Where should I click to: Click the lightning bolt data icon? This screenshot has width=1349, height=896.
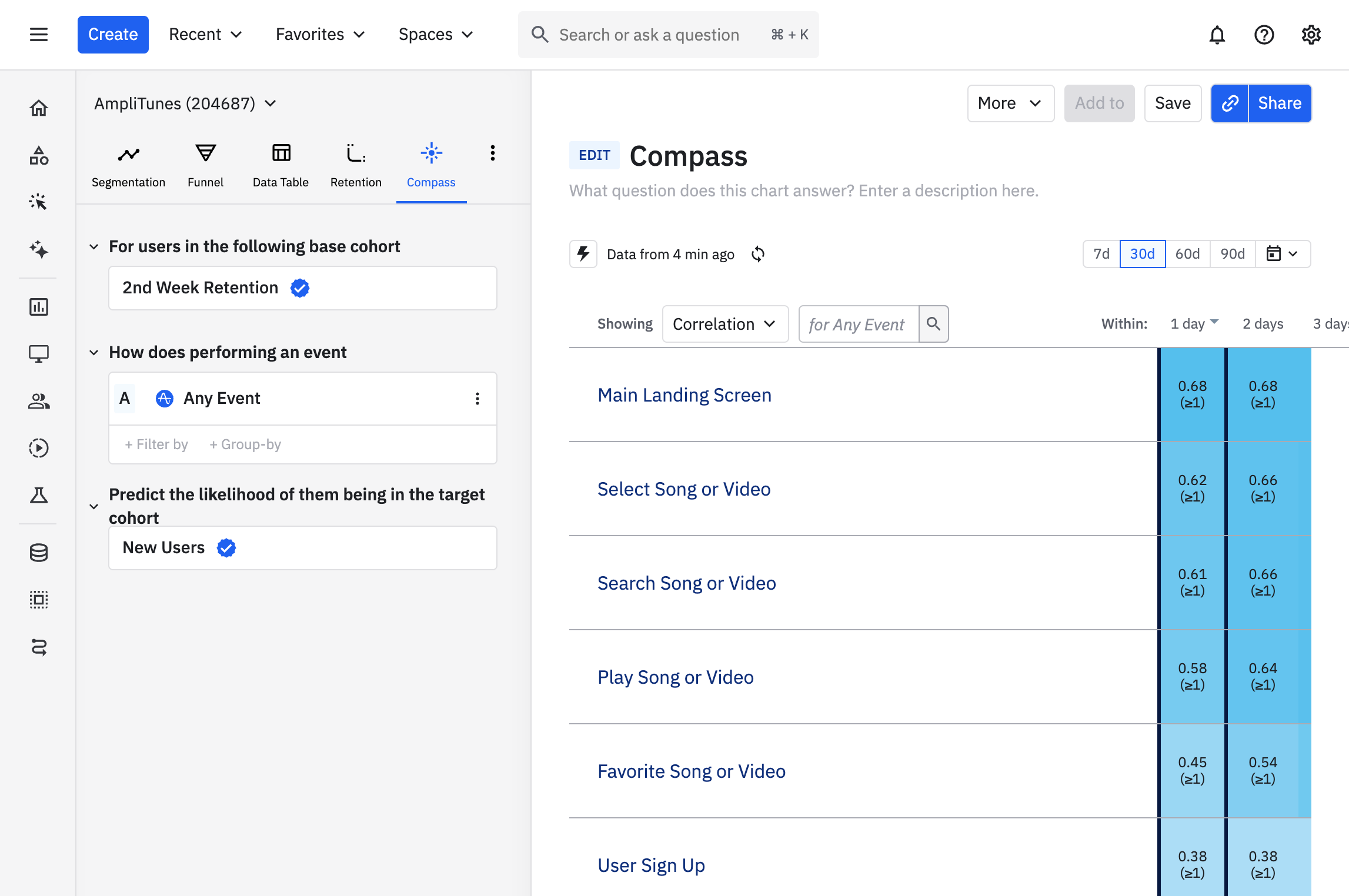(583, 254)
